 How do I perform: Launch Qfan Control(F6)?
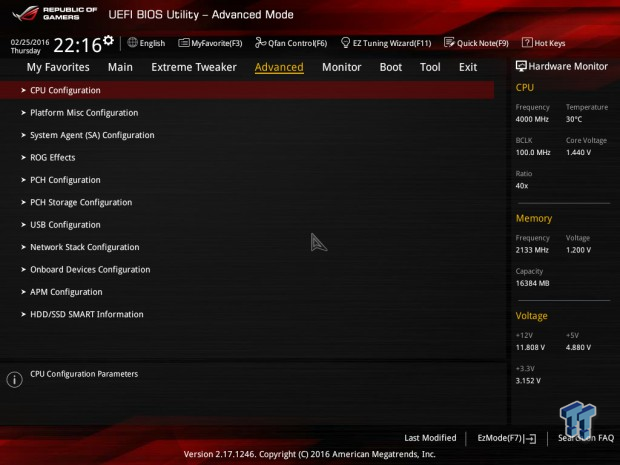tap(297, 43)
